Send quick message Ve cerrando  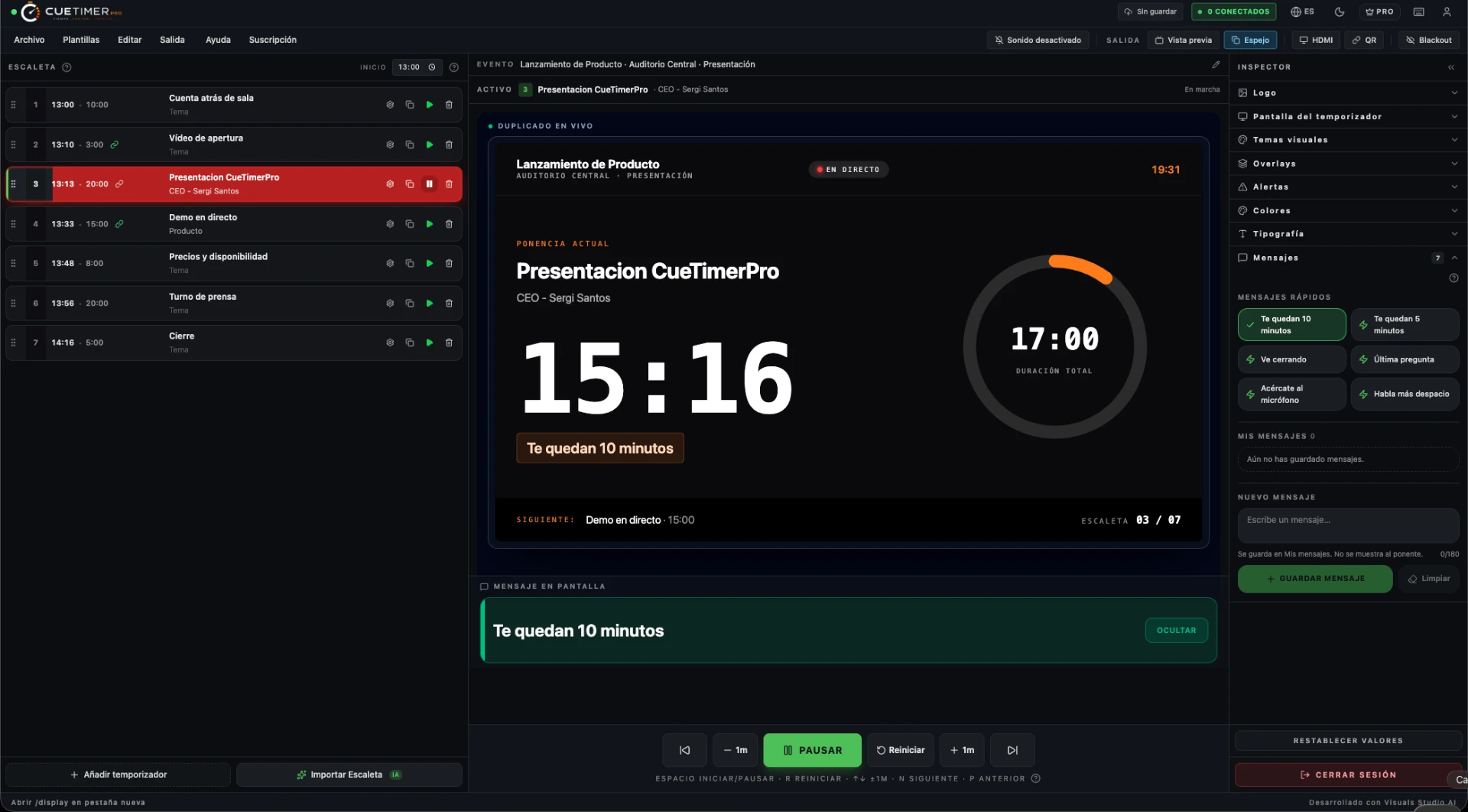1292,359
